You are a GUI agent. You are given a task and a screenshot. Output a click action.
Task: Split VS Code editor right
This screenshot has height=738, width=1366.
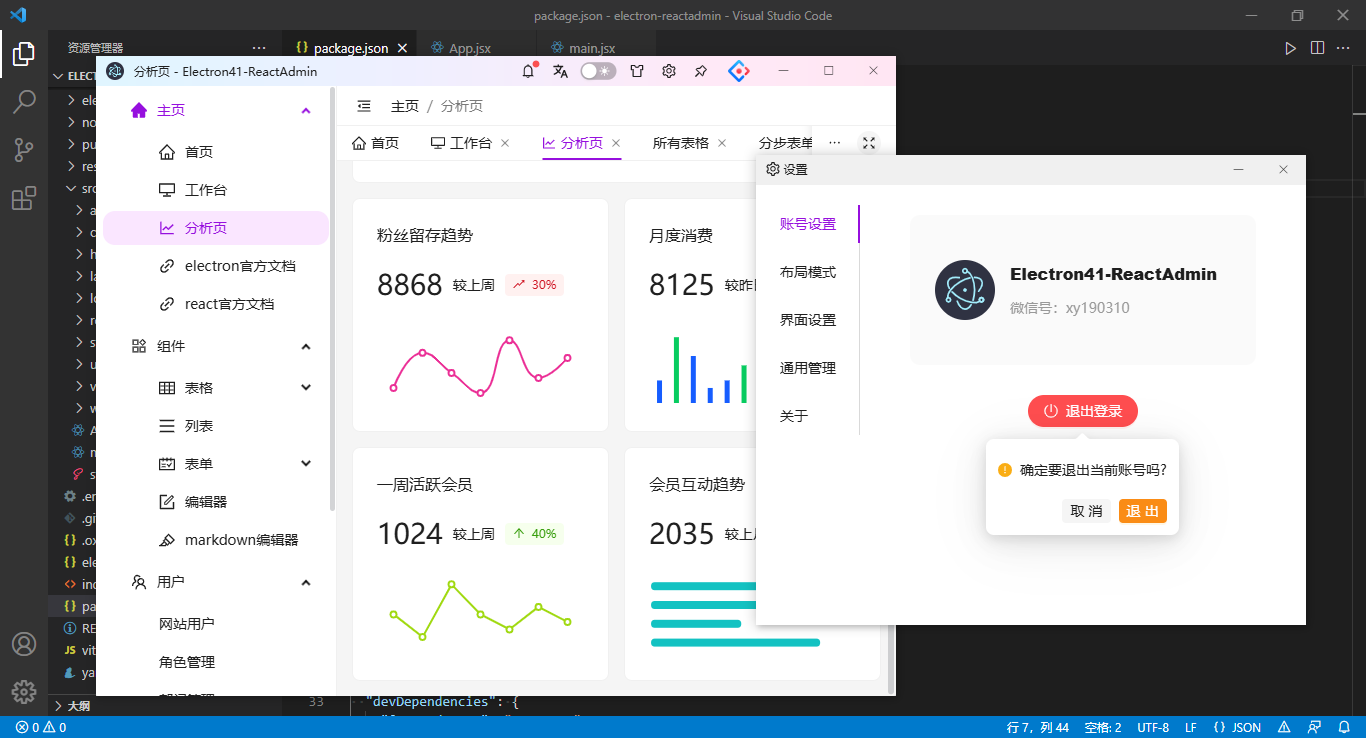click(1317, 48)
